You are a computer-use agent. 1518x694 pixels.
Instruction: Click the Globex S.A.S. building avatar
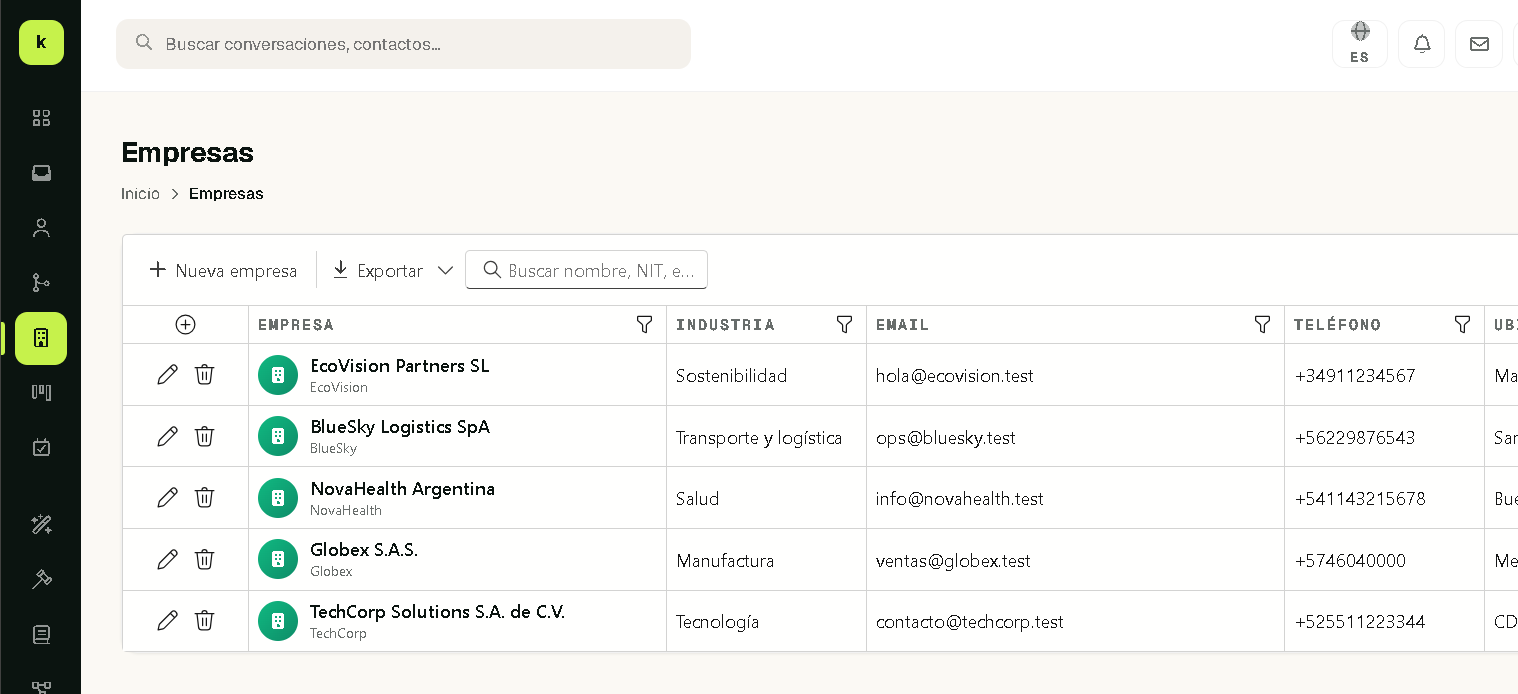(278, 559)
